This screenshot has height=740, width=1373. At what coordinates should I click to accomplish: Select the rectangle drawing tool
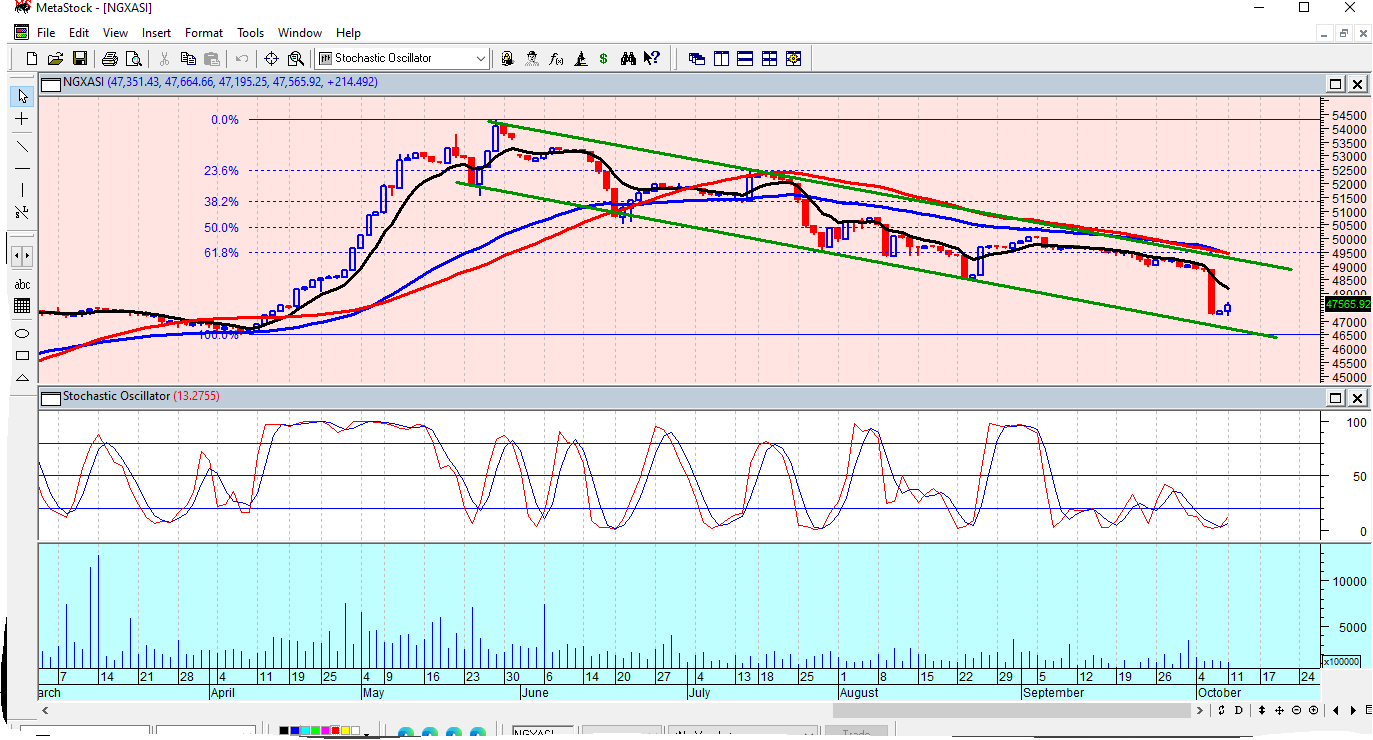[22, 356]
